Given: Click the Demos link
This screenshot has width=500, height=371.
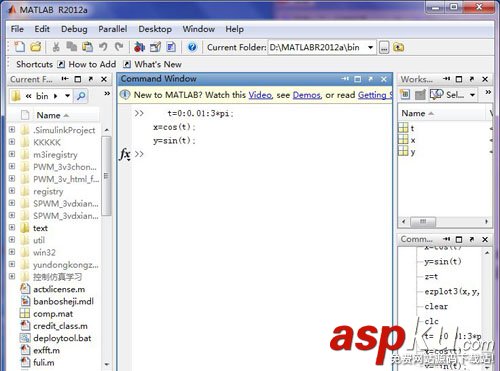Looking at the screenshot, I should pos(306,95).
